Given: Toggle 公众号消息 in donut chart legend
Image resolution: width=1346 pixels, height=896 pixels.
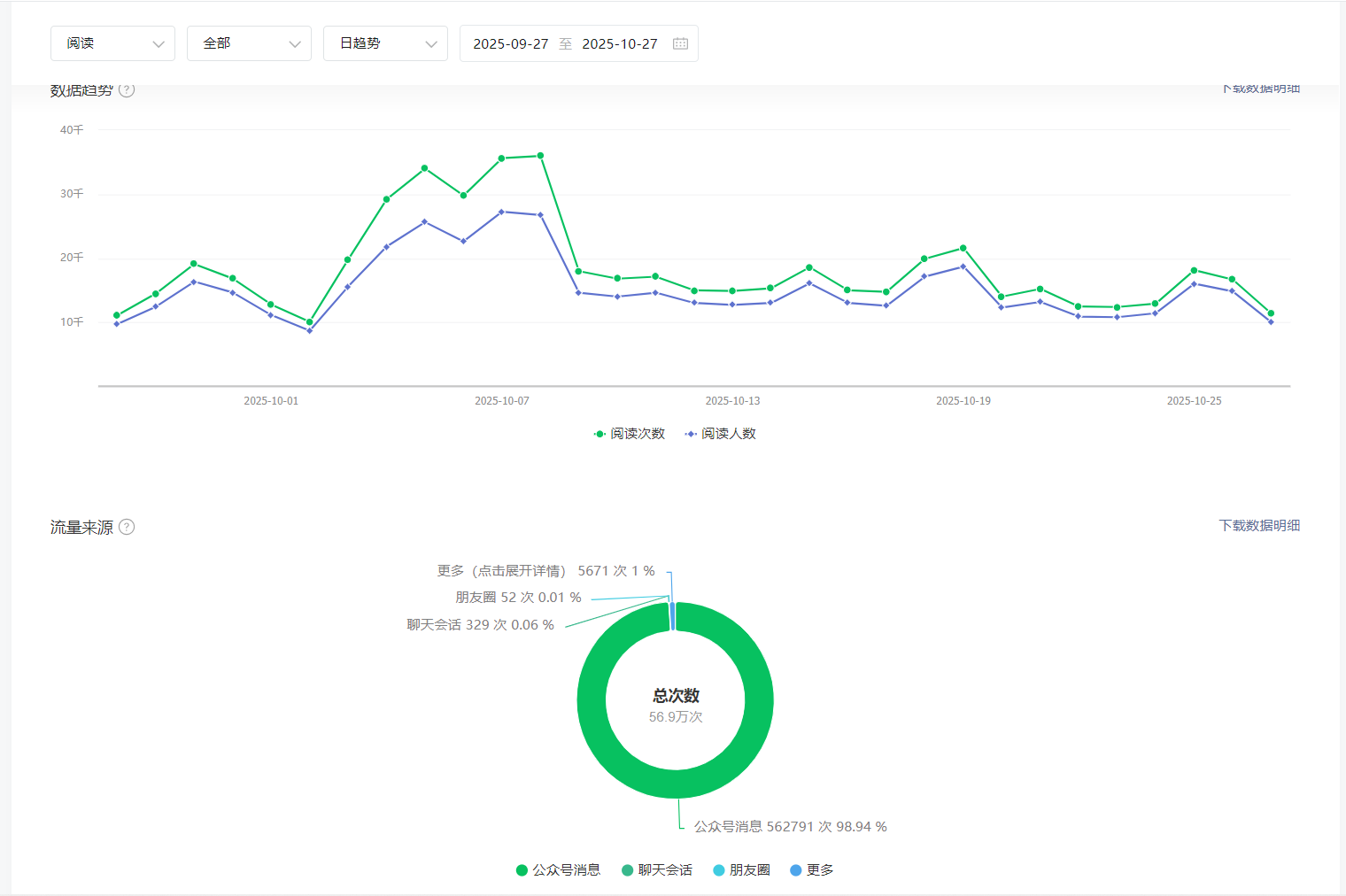Looking at the screenshot, I should (558, 869).
